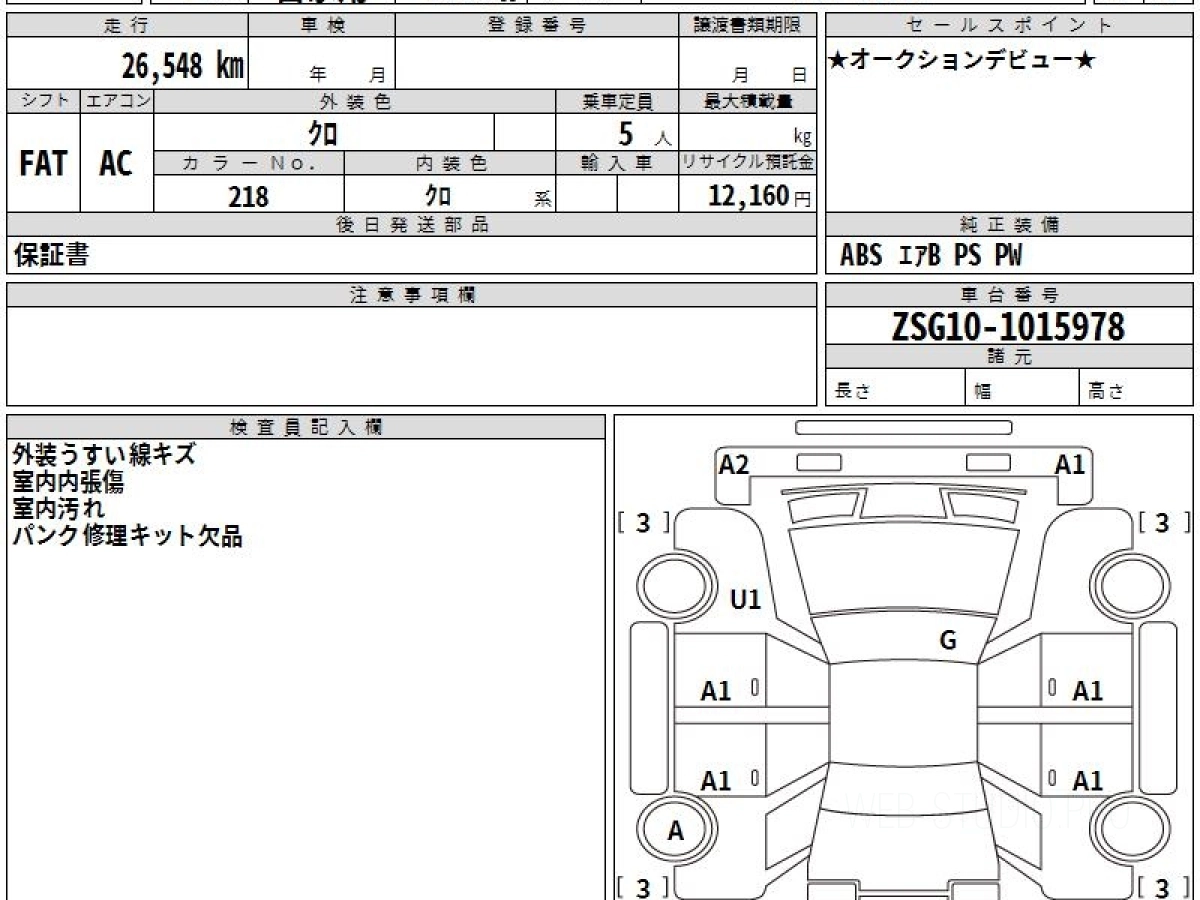Click the 内装色 header

[x=450, y=164]
